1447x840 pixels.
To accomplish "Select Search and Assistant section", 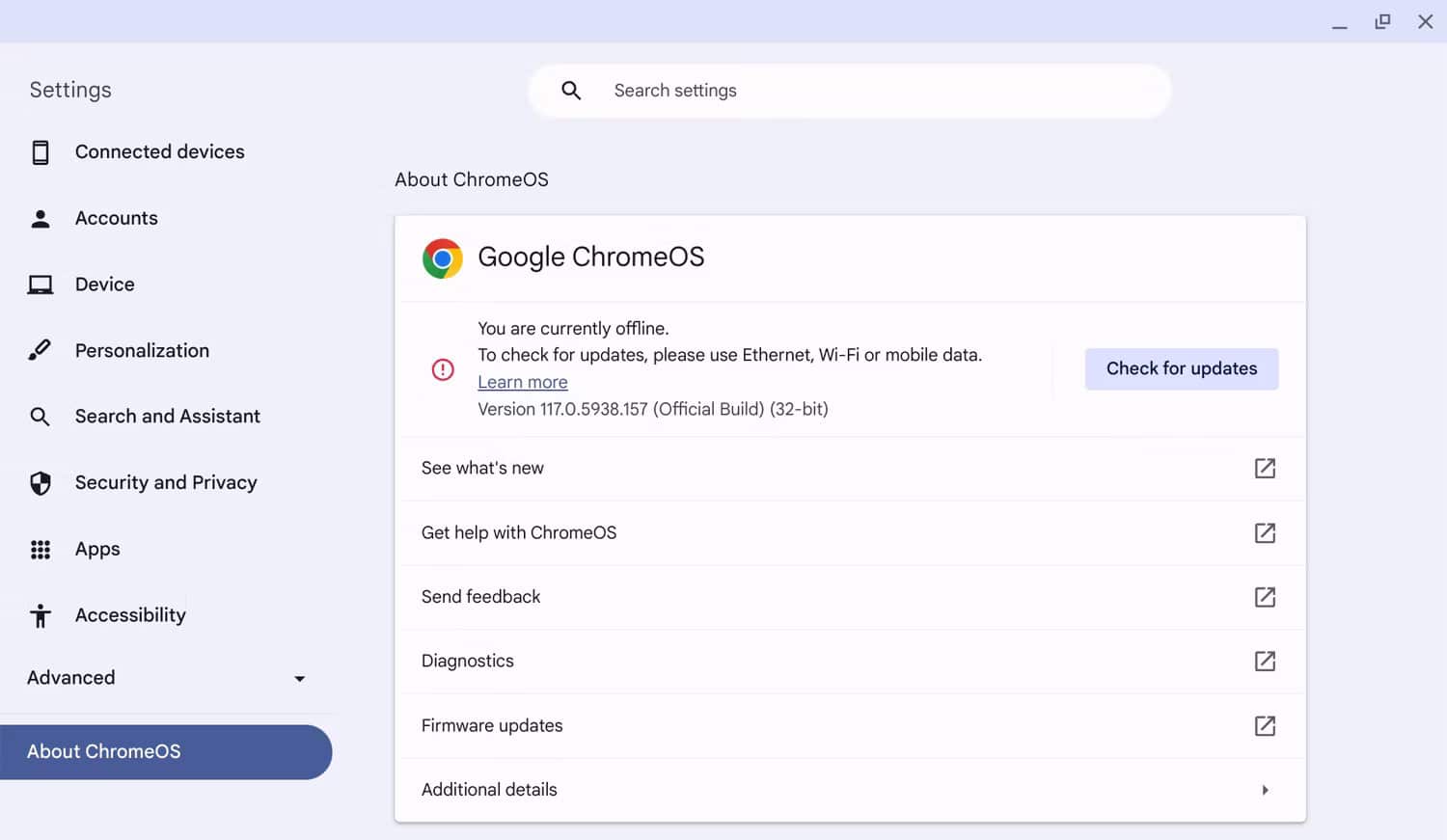I will point(166,417).
